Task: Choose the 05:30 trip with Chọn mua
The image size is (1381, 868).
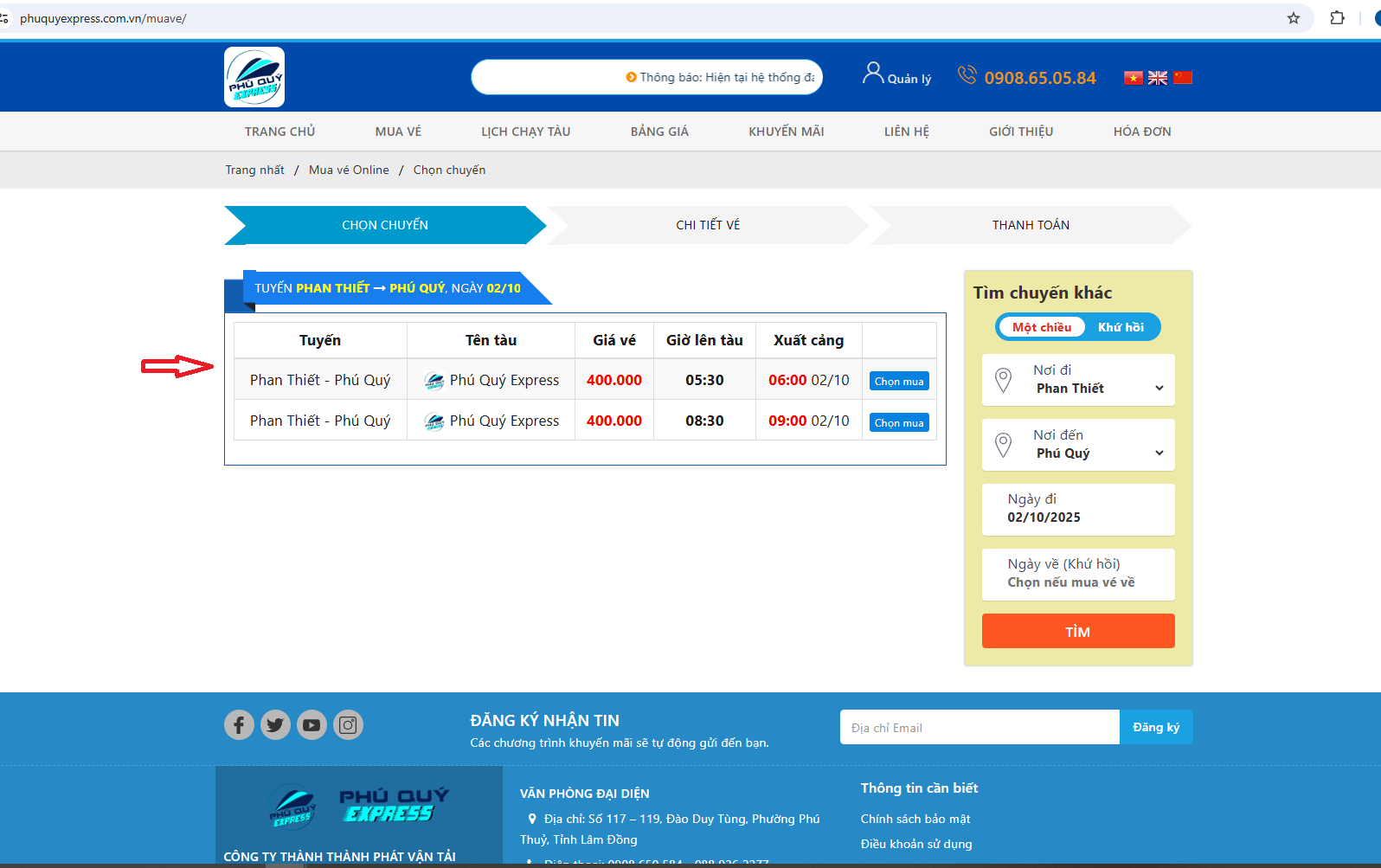Action: pyautogui.click(x=898, y=382)
